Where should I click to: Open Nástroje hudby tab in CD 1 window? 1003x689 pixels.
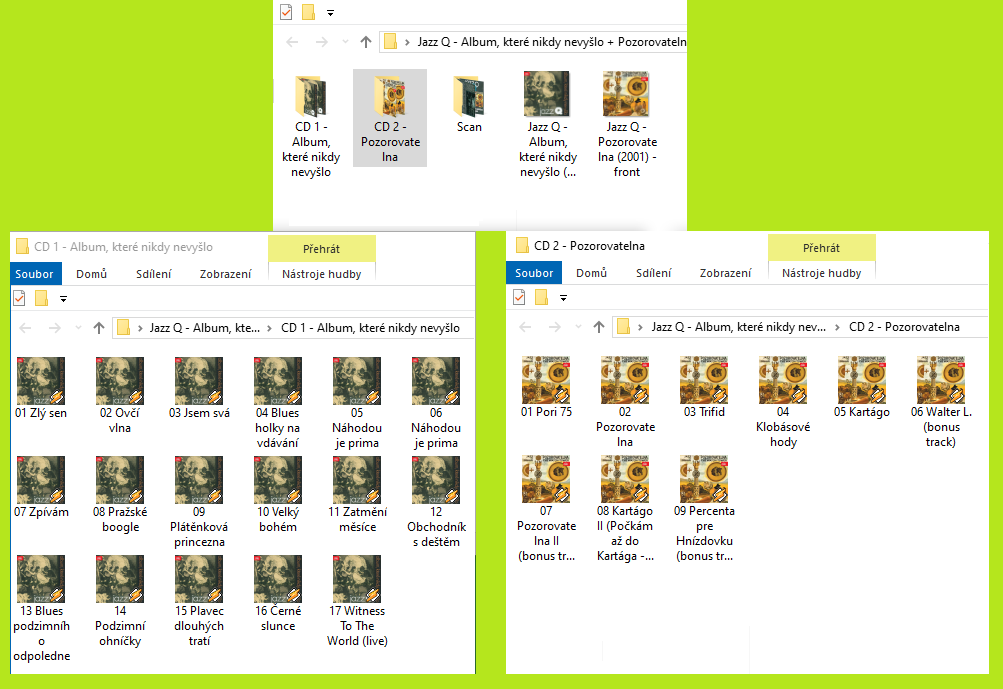pos(322,274)
